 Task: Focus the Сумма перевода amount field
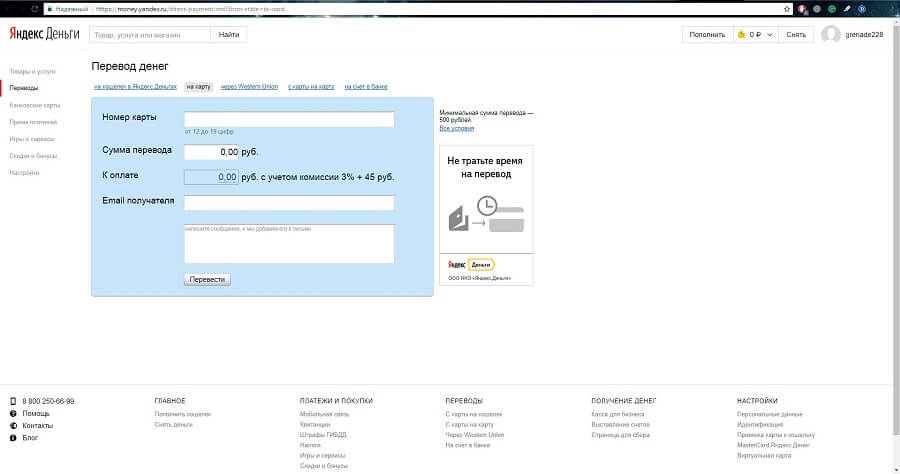[x=211, y=152]
